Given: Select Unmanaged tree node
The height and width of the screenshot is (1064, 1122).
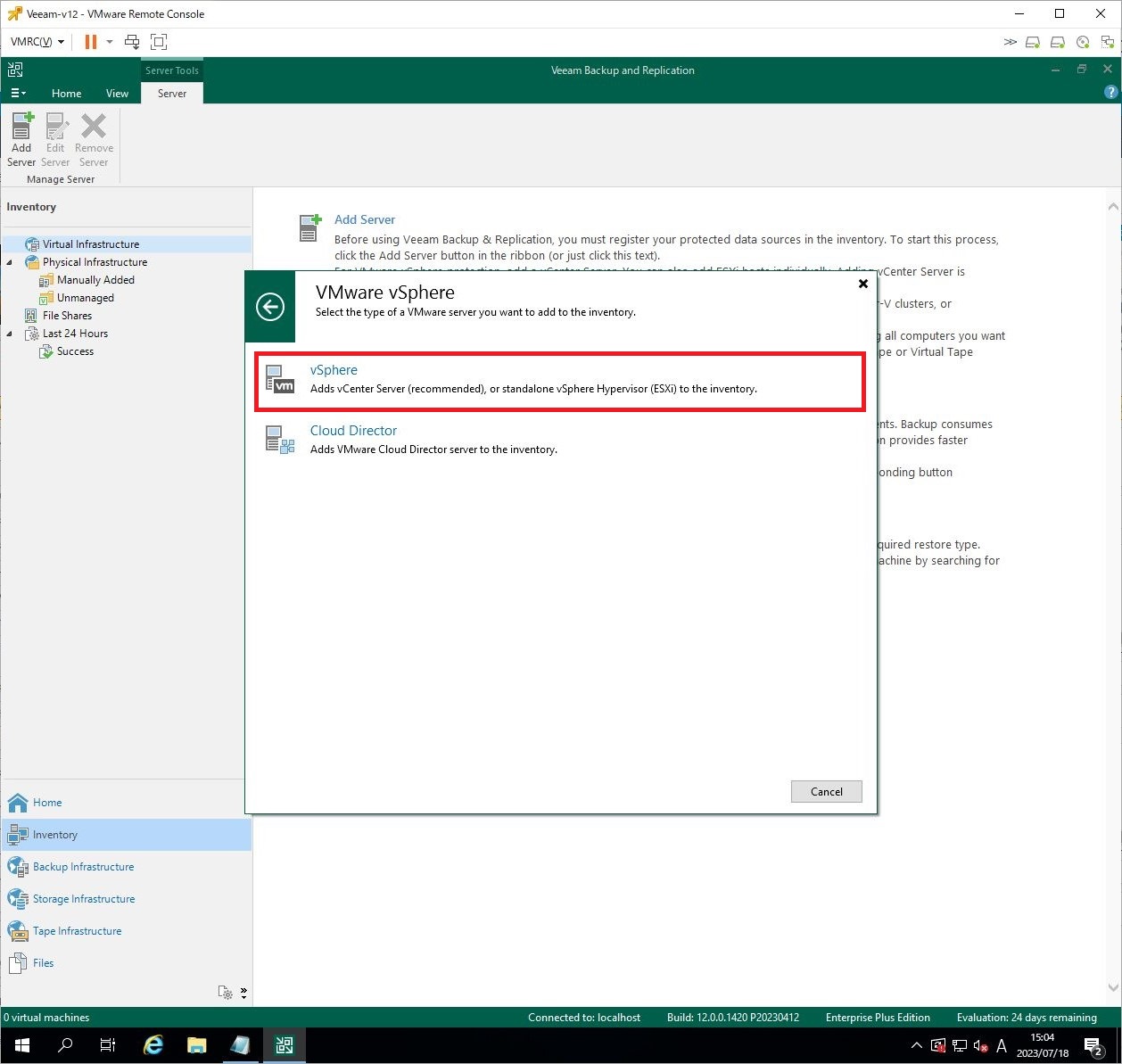Looking at the screenshot, I should pyautogui.click(x=85, y=297).
